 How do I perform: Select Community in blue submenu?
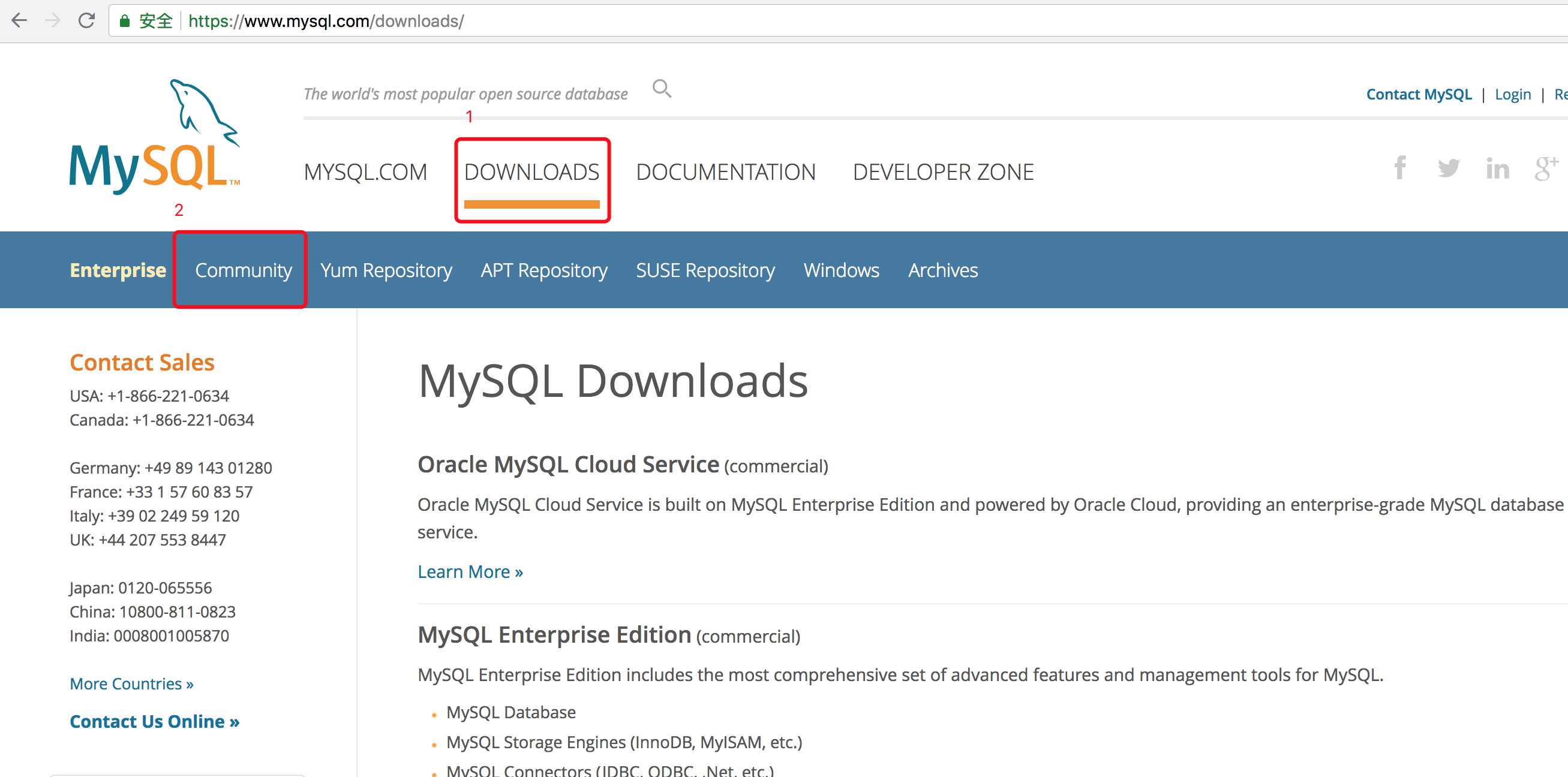243,270
